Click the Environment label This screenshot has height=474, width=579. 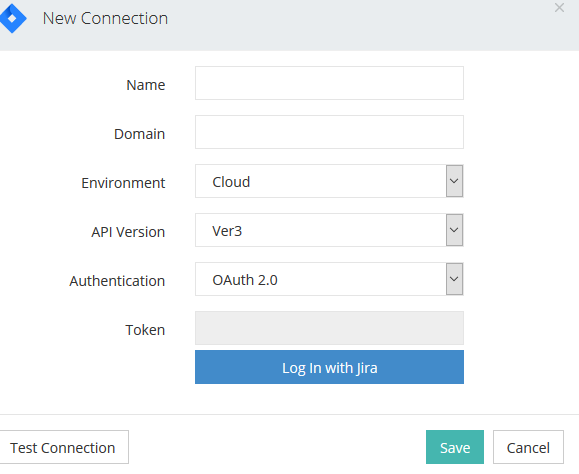pyautogui.click(x=123, y=183)
